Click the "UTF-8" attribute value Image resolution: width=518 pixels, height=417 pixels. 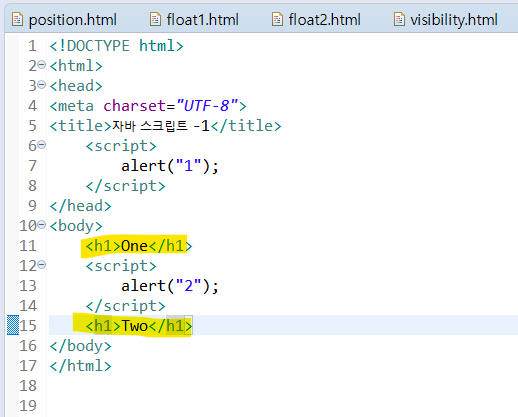[x=207, y=106]
